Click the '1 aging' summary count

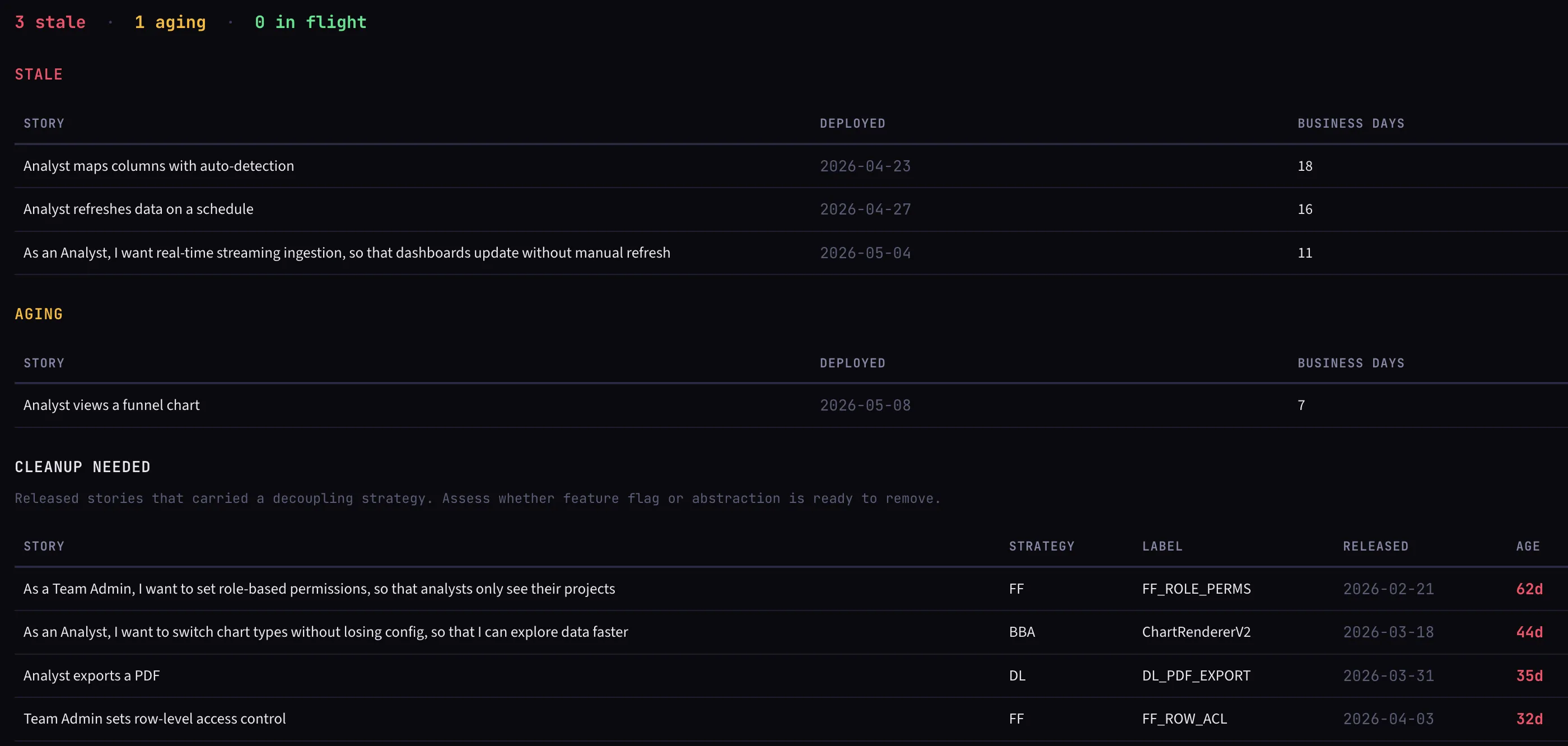point(170,22)
